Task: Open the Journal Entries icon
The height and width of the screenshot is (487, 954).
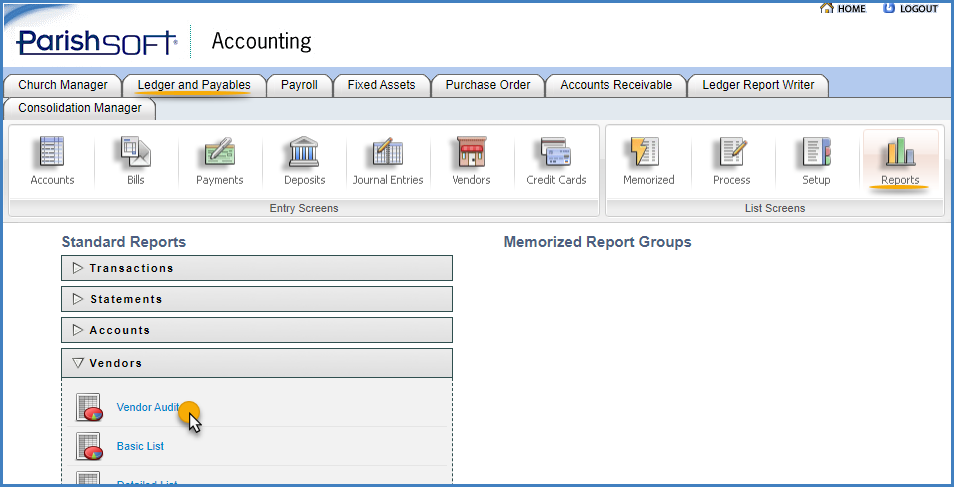Action: click(x=388, y=152)
